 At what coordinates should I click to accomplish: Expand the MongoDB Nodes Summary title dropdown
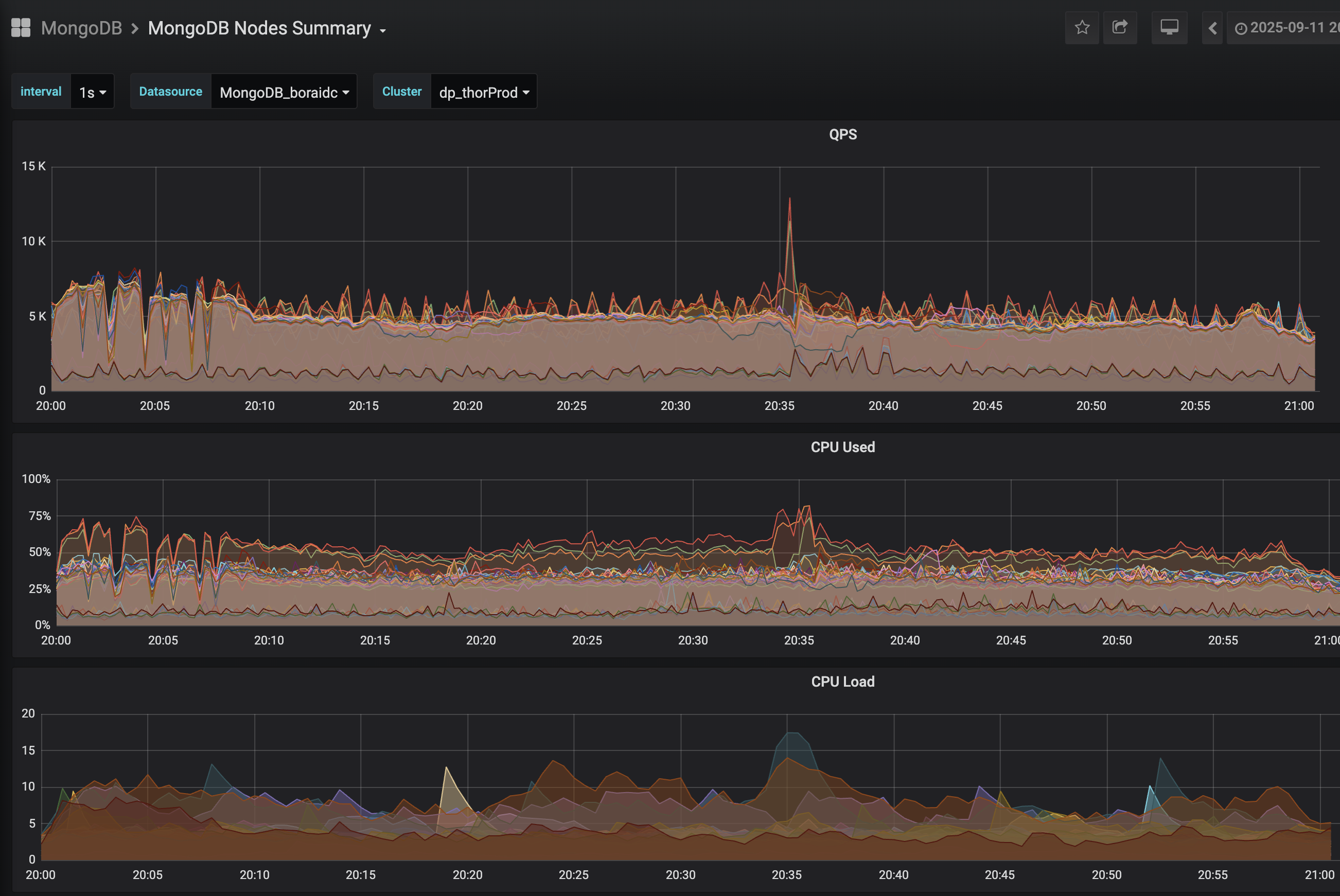(x=259, y=28)
